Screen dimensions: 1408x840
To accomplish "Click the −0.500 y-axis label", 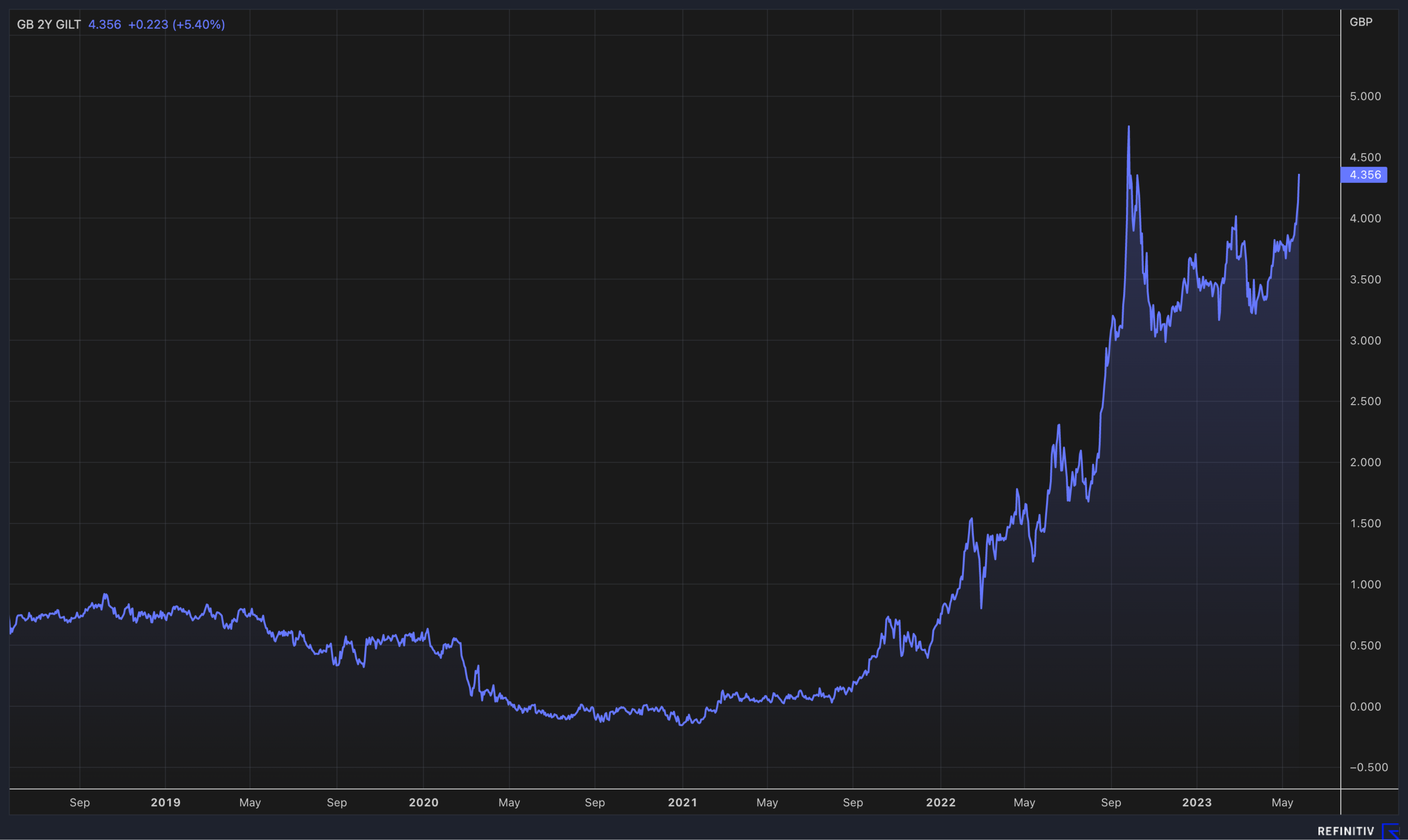I will click(x=1368, y=767).
